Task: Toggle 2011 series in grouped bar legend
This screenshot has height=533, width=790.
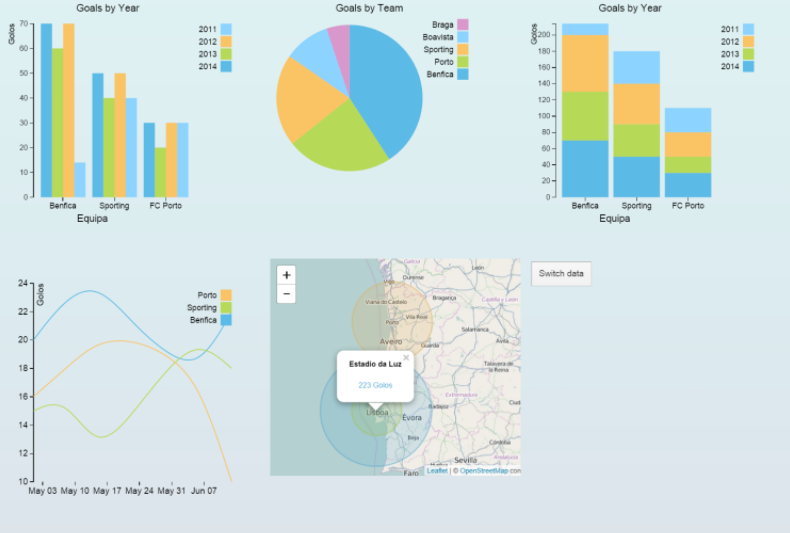Action: (x=226, y=30)
